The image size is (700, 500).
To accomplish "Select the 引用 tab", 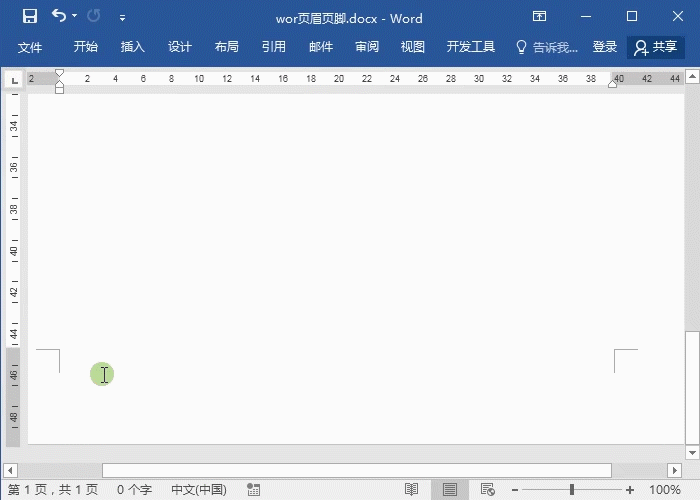I will (274, 46).
